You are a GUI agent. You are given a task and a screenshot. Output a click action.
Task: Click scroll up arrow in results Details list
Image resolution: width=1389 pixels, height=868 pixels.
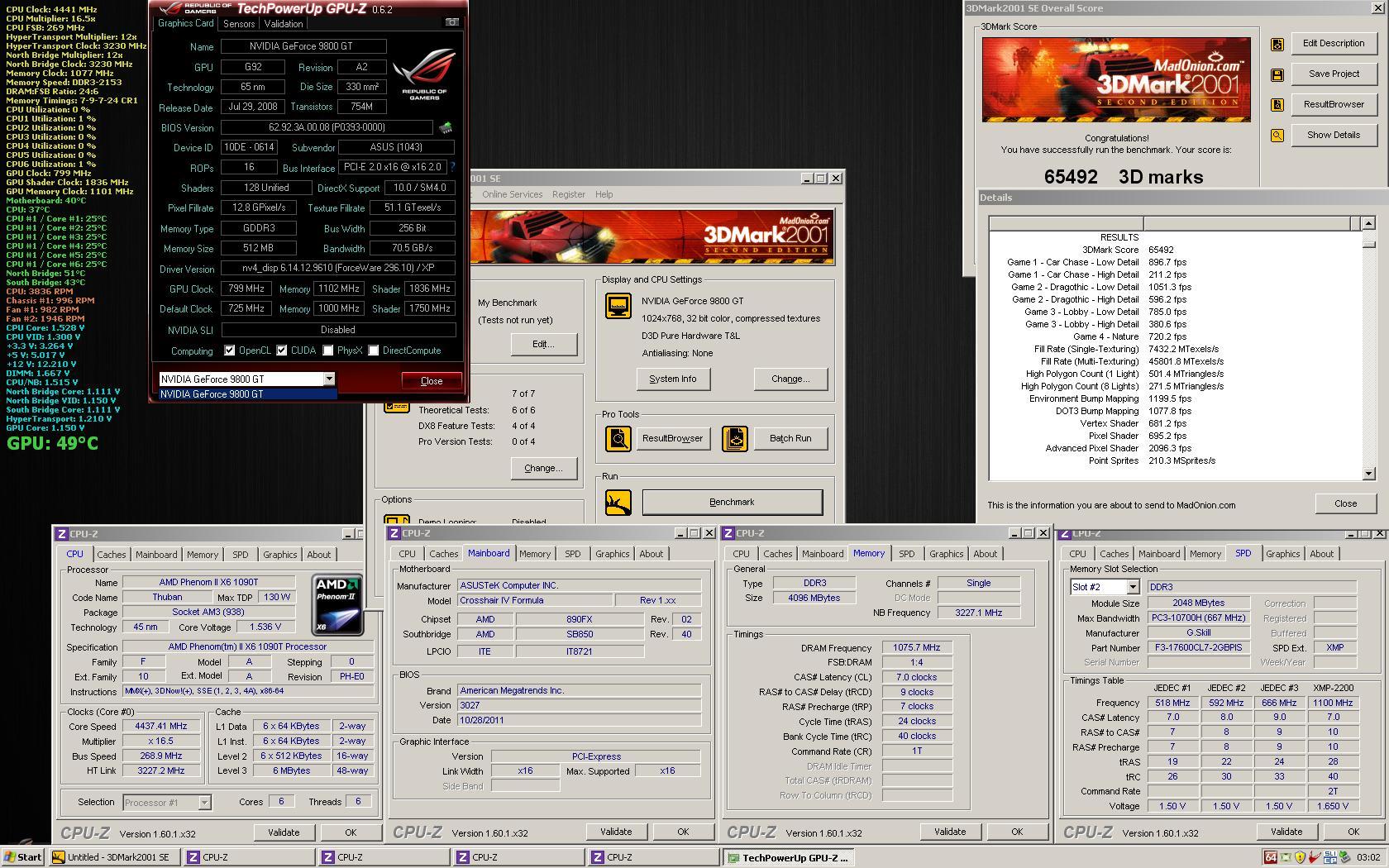click(x=1368, y=223)
